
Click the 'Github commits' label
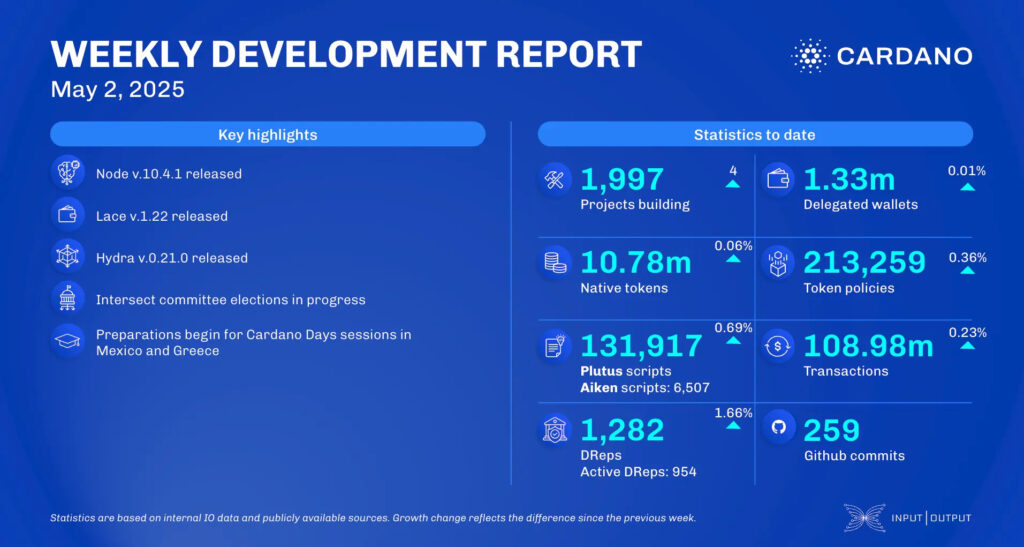(854, 456)
